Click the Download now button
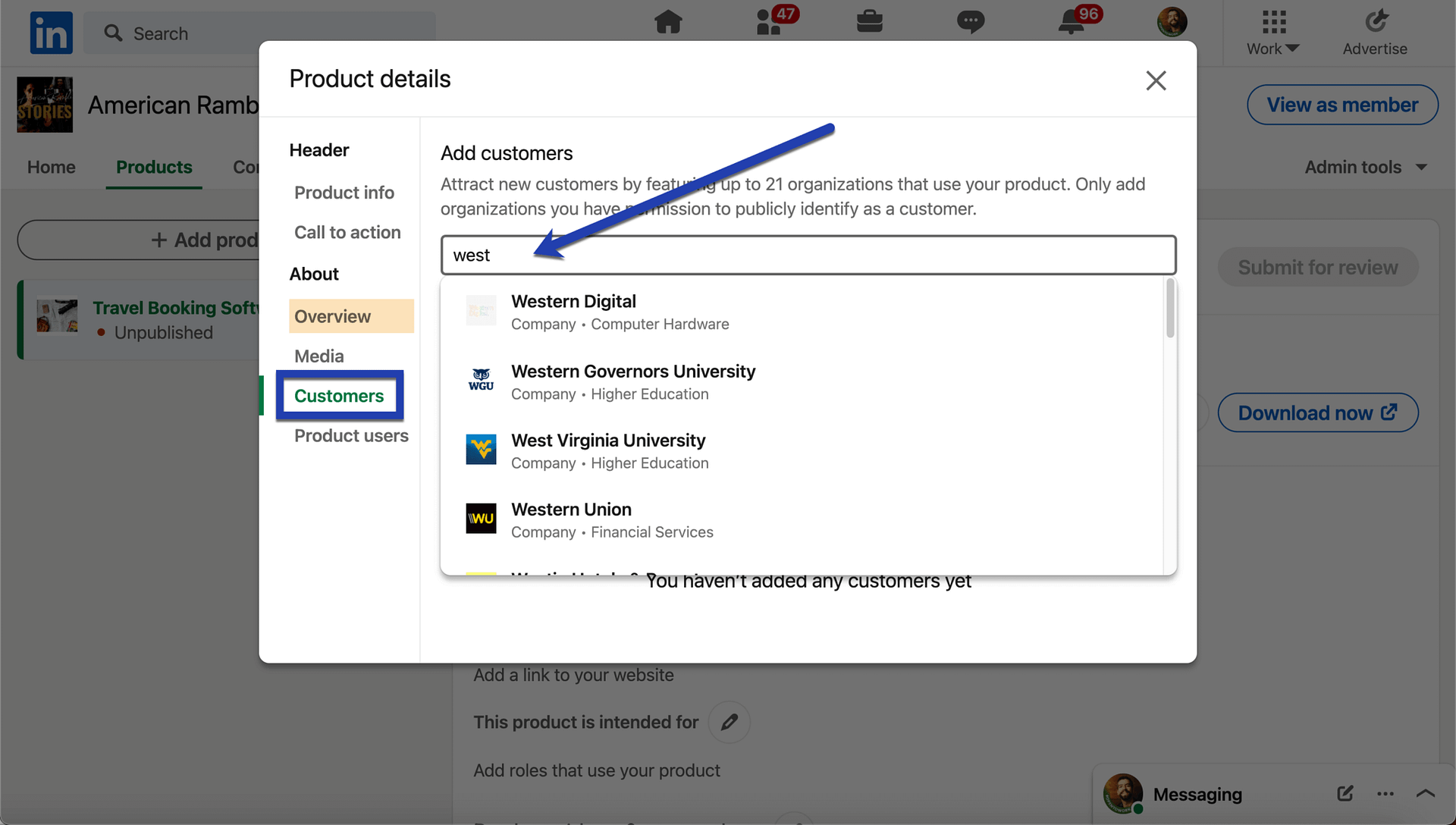 click(1318, 412)
